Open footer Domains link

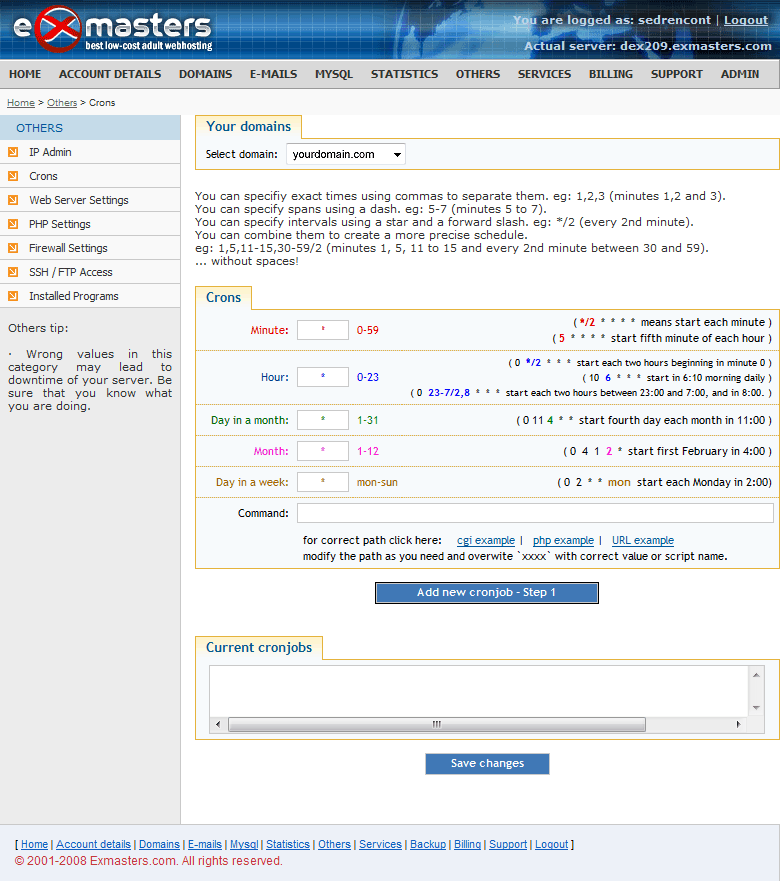(159, 844)
